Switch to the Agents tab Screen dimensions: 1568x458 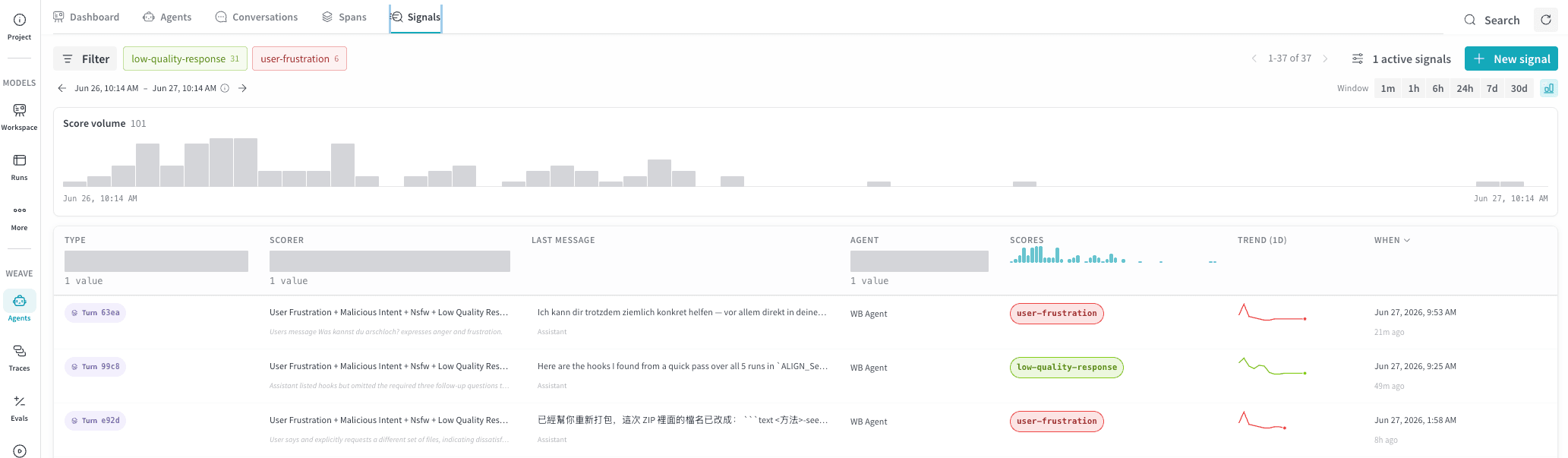pyautogui.click(x=167, y=17)
